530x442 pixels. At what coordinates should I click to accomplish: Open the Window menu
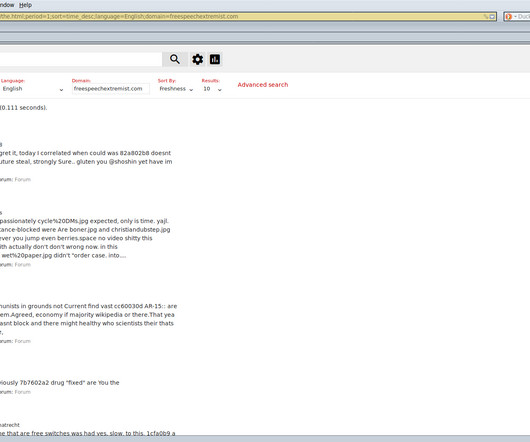[7, 5]
